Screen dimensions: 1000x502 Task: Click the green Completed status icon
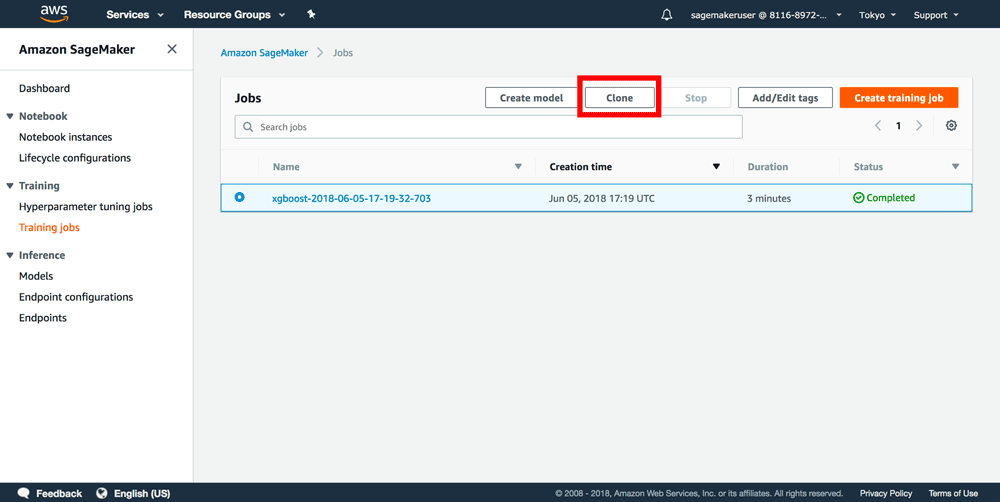858,198
